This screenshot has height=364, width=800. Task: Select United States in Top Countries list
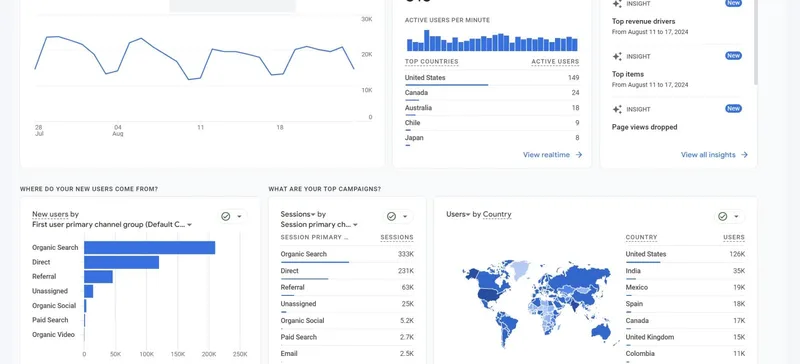492,78
